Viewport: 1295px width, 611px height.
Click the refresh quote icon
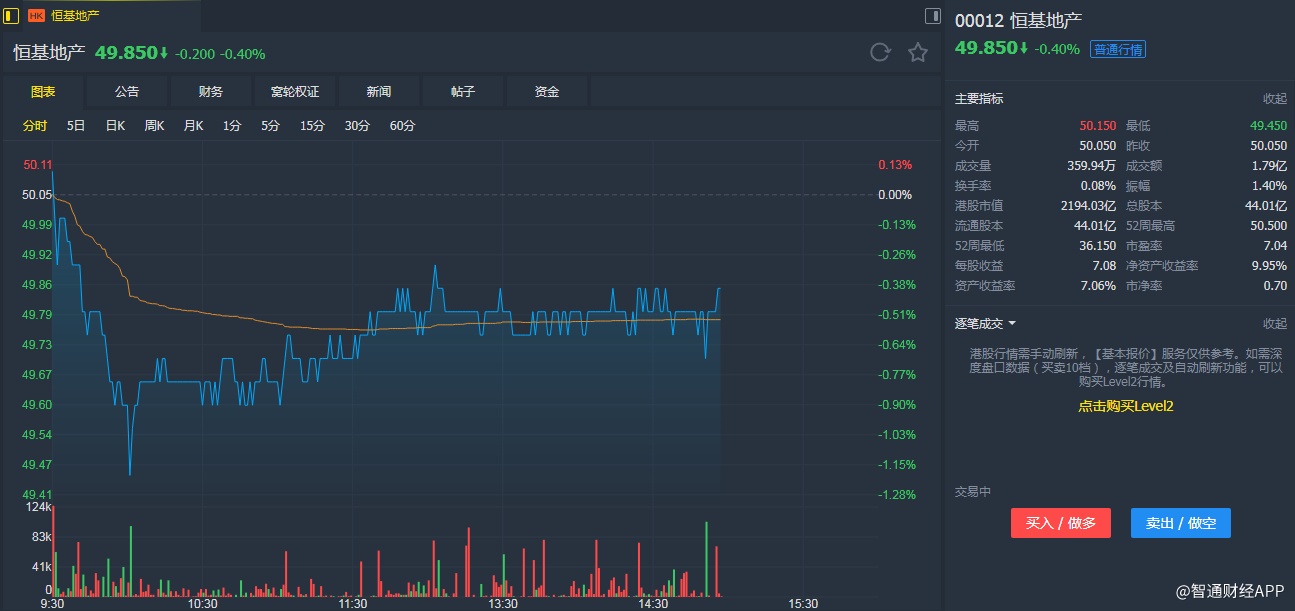click(880, 53)
